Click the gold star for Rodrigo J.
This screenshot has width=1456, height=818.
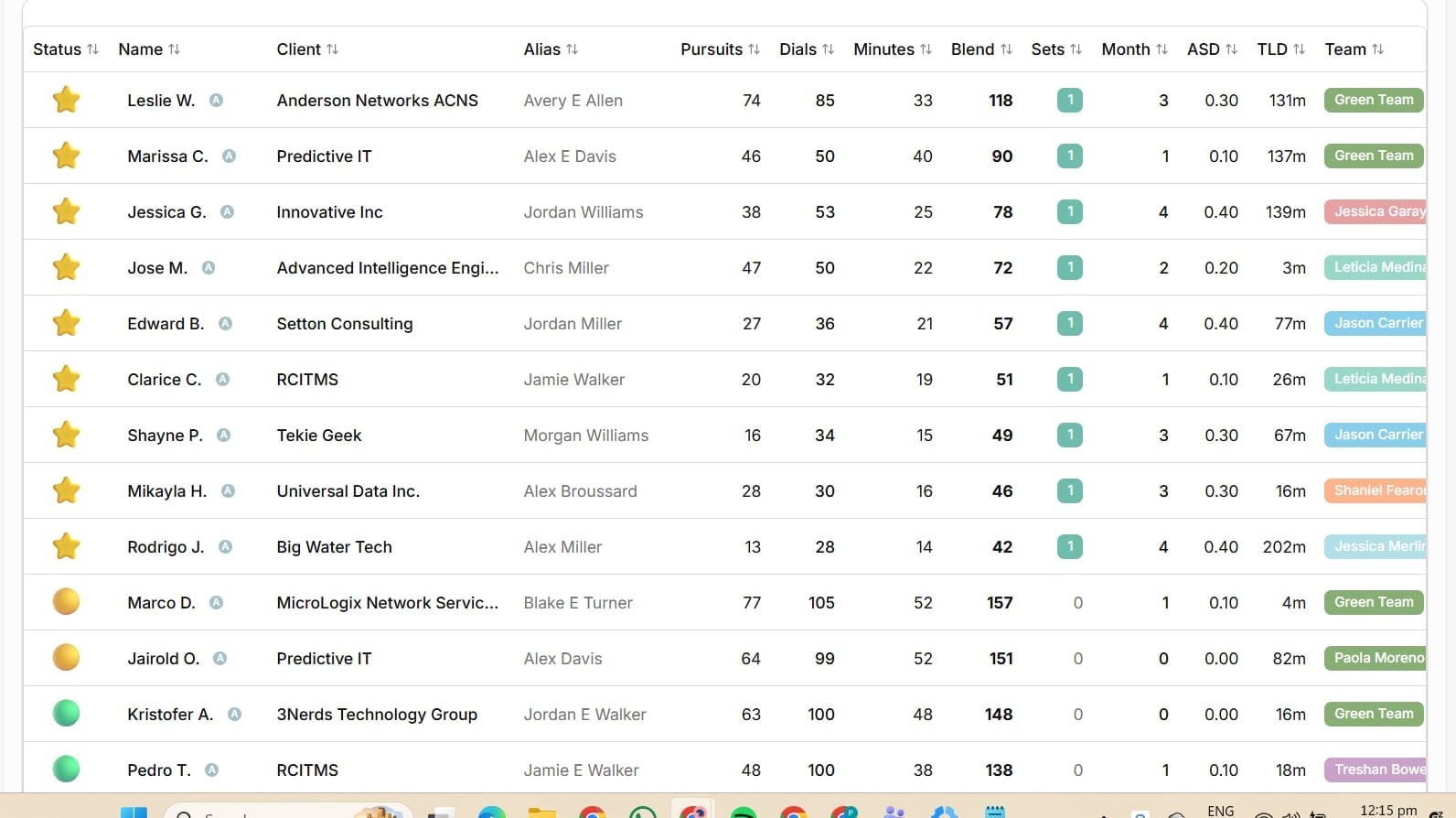tap(66, 546)
